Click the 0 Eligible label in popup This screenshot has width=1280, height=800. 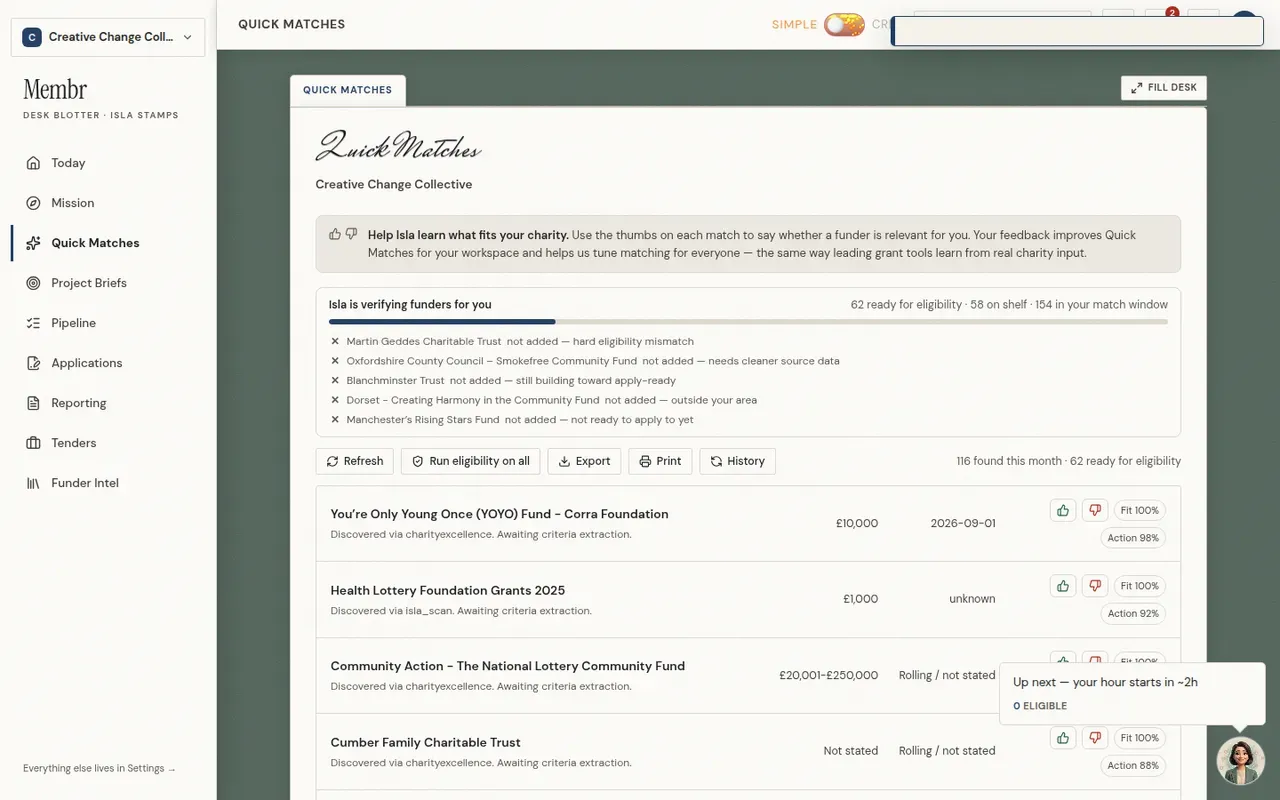tap(1040, 706)
